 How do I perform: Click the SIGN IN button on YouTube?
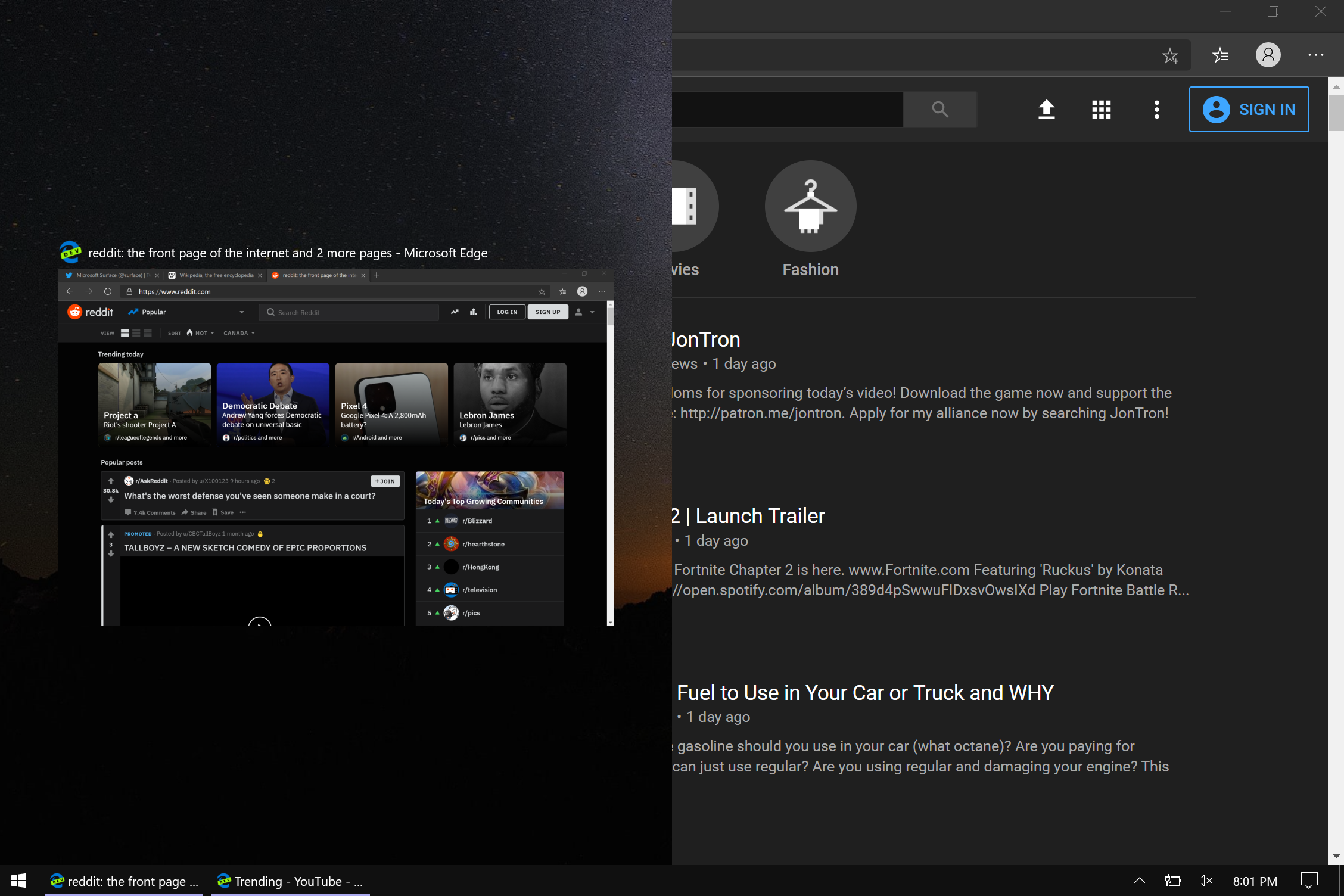[1249, 109]
